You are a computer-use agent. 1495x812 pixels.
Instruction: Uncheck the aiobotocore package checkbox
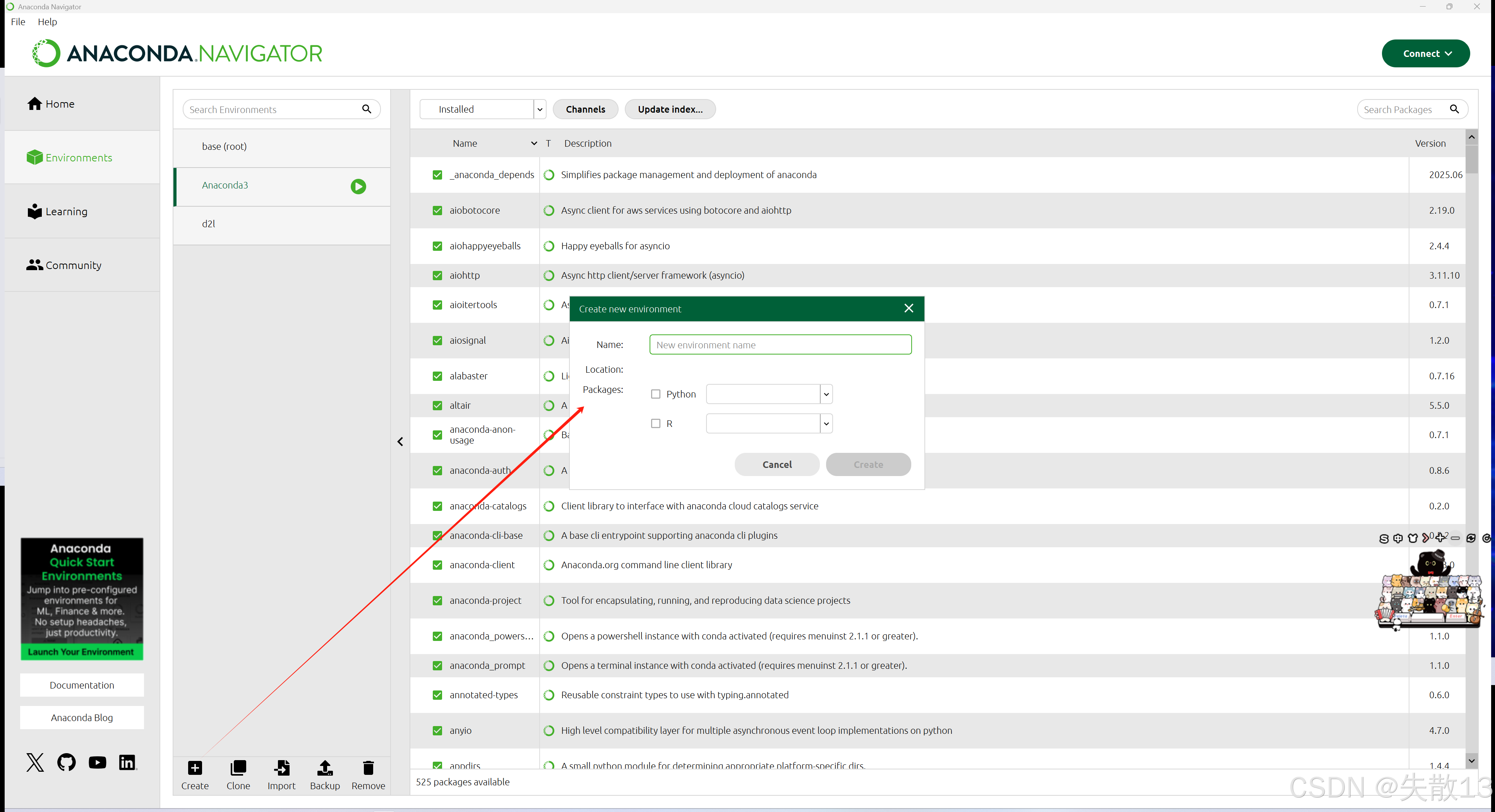pyautogui.click(x=437, y=211)
